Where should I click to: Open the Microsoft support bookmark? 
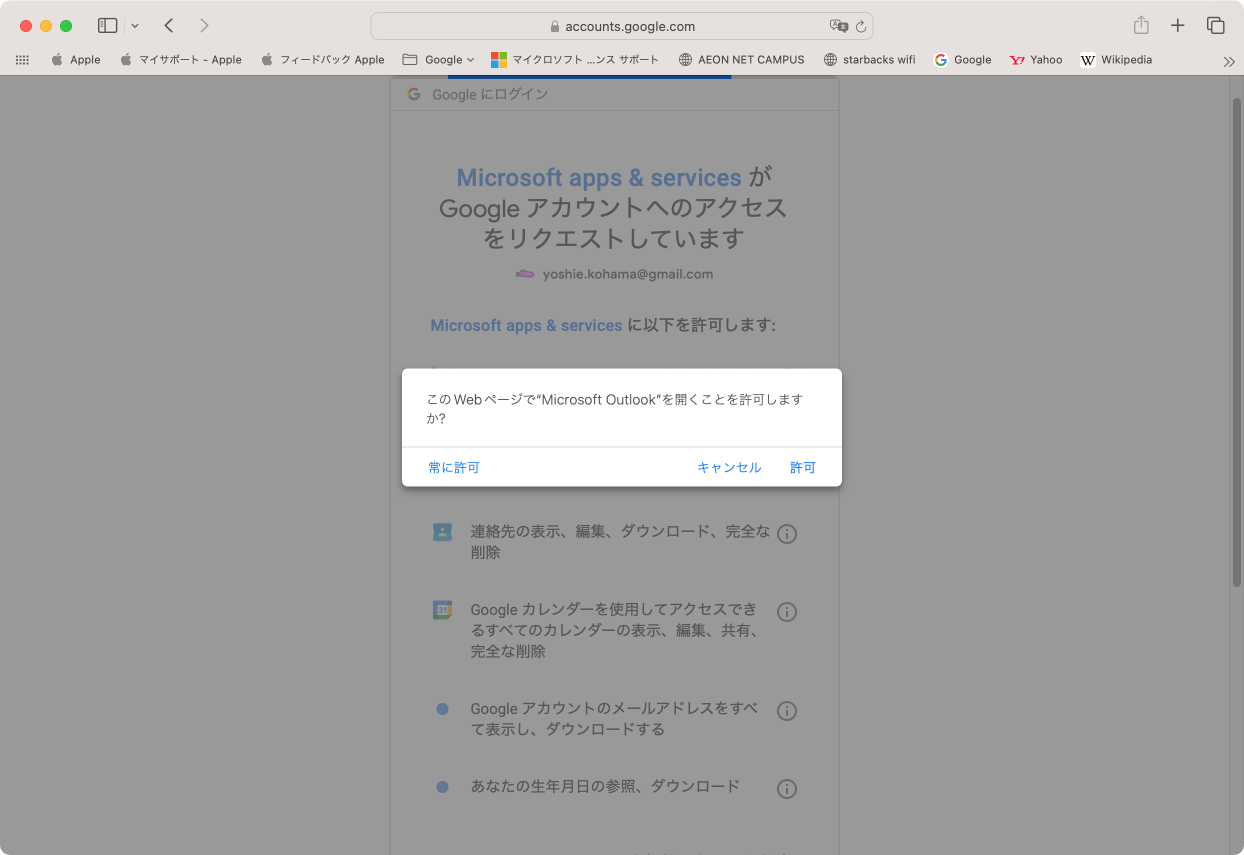575,60
